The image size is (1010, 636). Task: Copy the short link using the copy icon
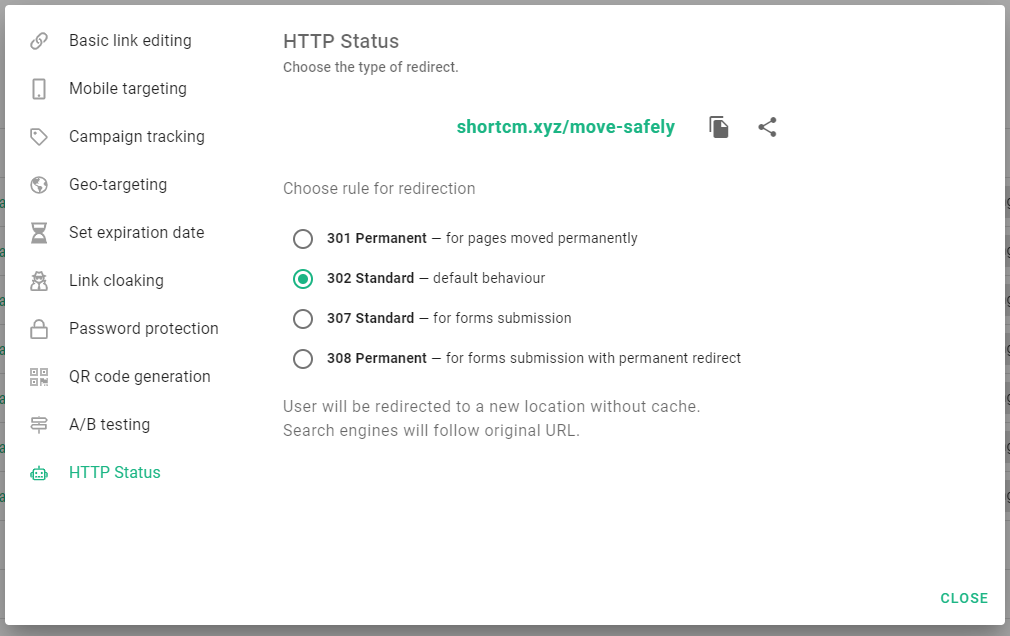(x=718, y=126)
